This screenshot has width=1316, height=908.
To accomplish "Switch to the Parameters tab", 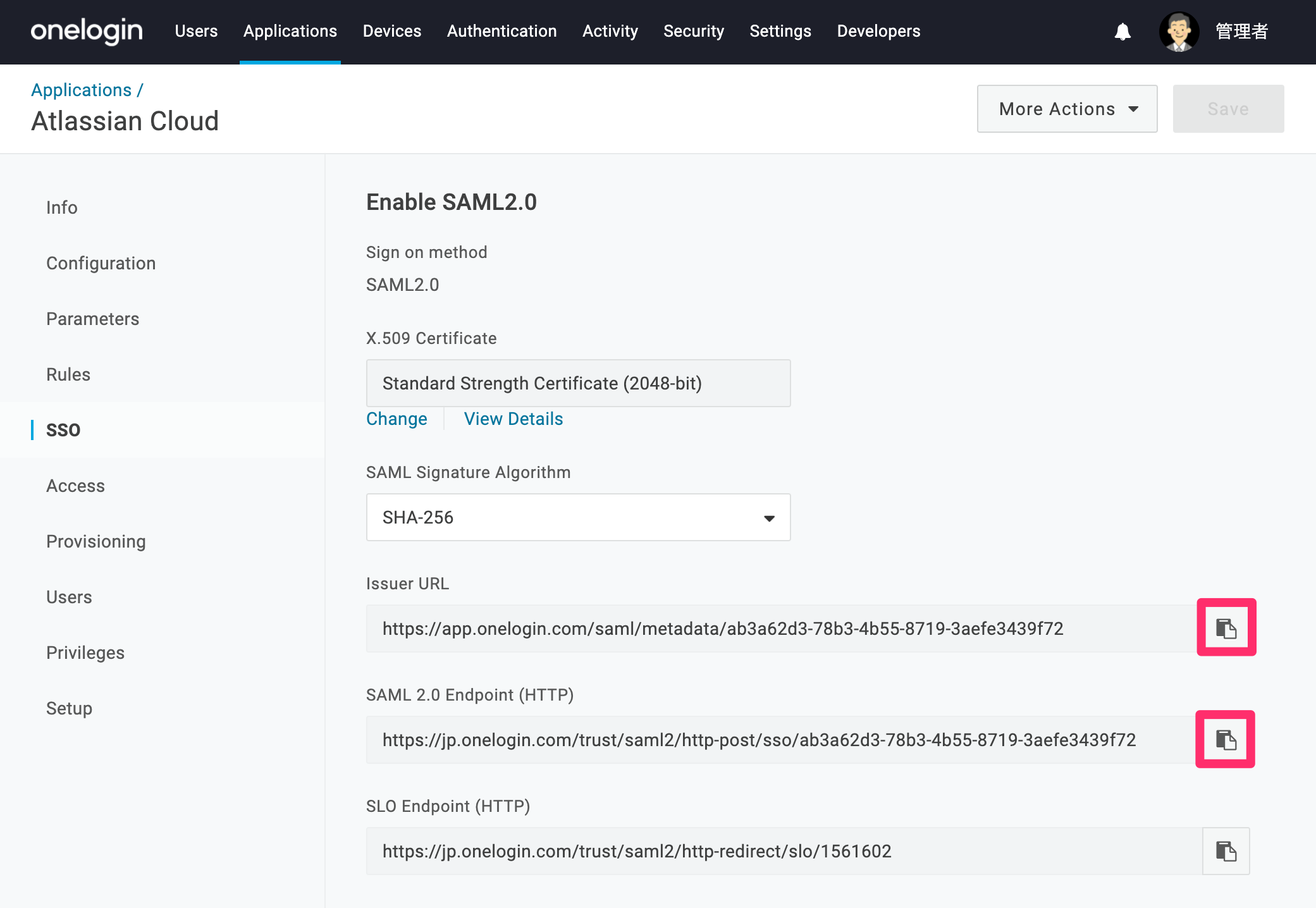I will pyautogui.click(x=93, y=319).
